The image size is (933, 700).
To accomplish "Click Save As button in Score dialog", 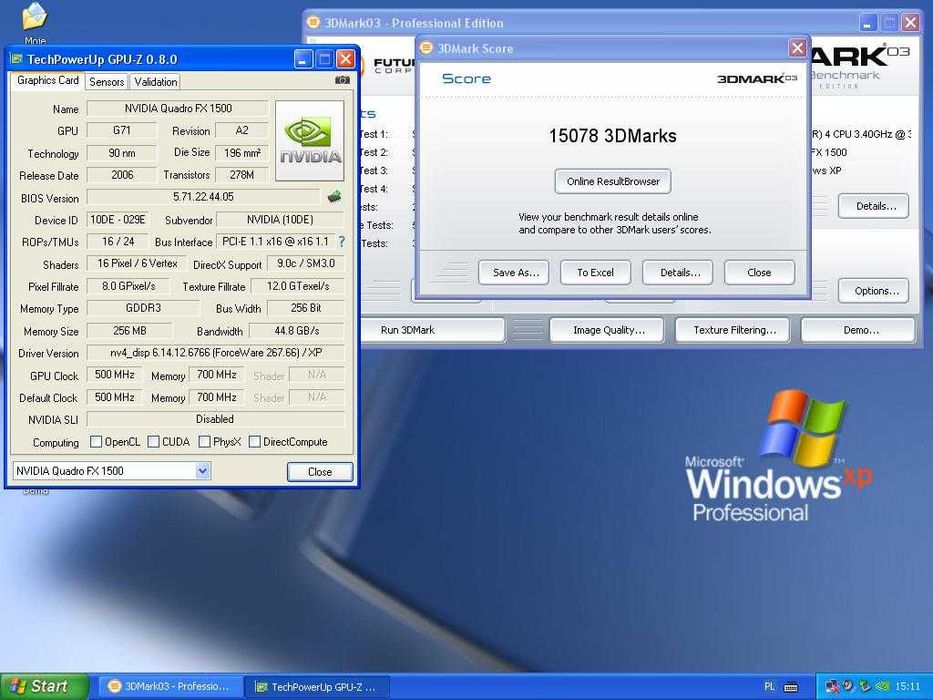I will [x=515, y=273].
